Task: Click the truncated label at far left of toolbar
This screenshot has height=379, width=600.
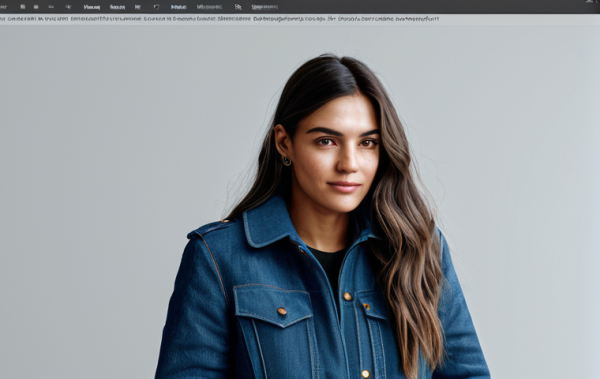Action: tap(3, 7)
